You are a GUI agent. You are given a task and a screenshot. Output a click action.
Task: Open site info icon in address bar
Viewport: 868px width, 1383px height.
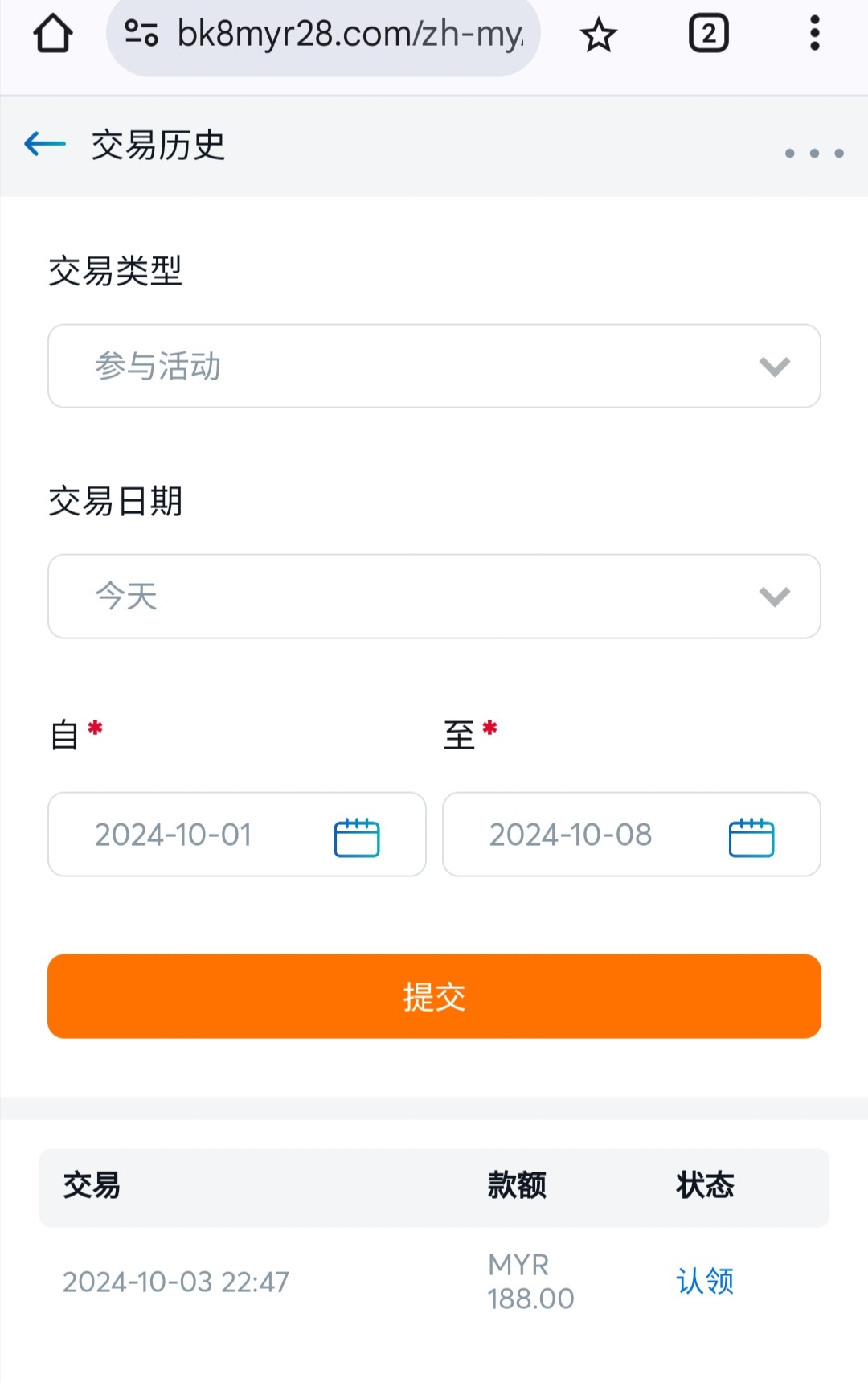141,34
